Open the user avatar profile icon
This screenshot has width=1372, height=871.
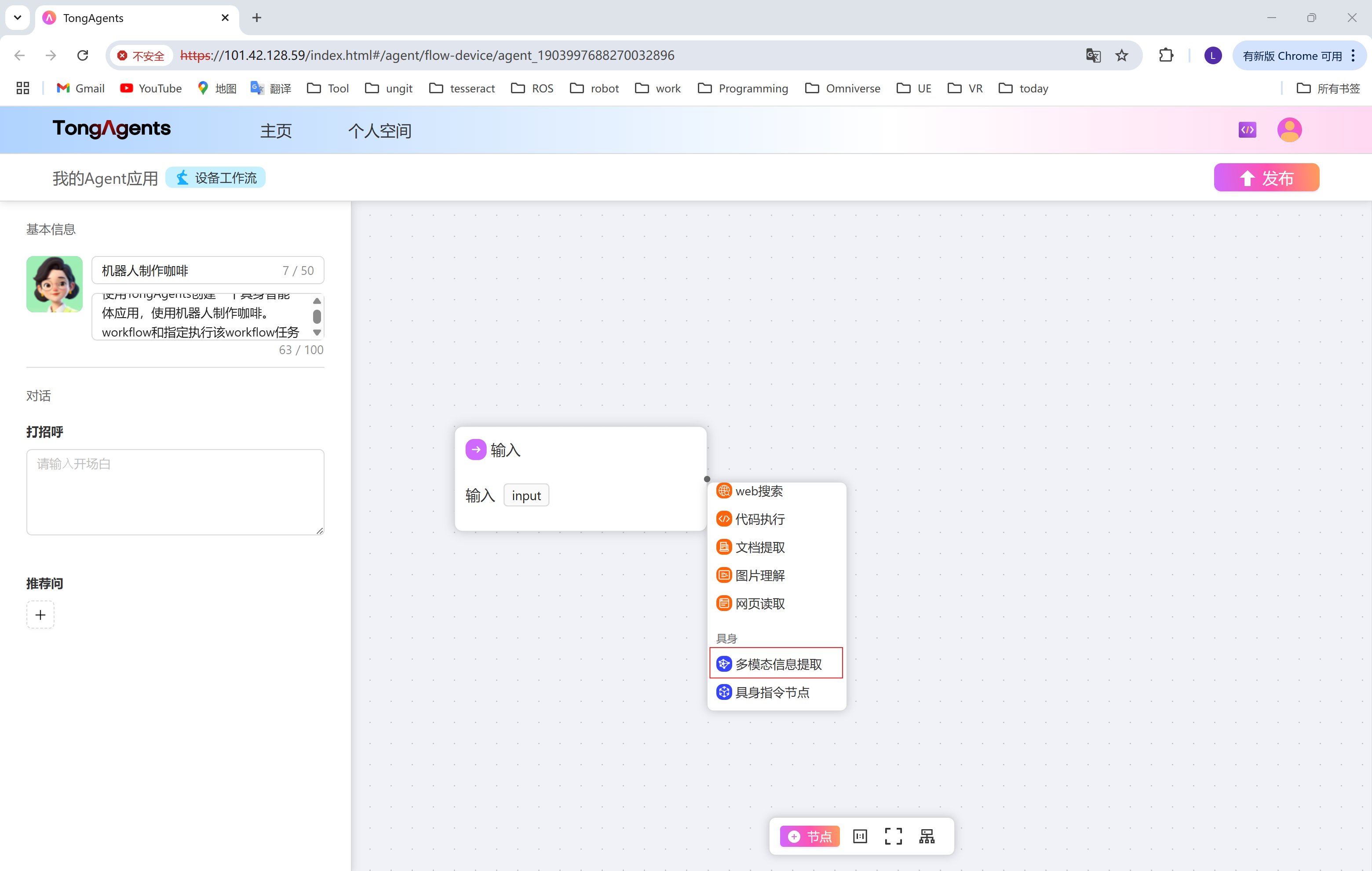[x=1289, y=130]
